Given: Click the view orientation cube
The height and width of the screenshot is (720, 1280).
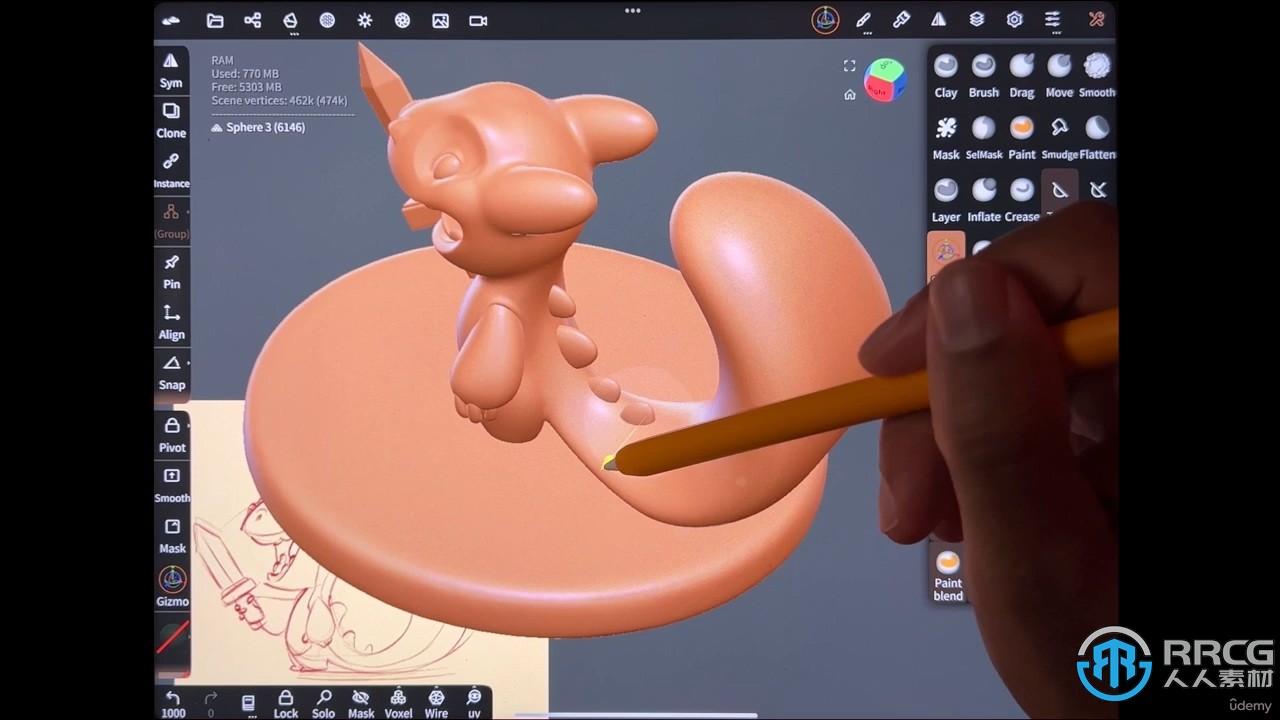Looking at the screenshot, I should [884, 79].
